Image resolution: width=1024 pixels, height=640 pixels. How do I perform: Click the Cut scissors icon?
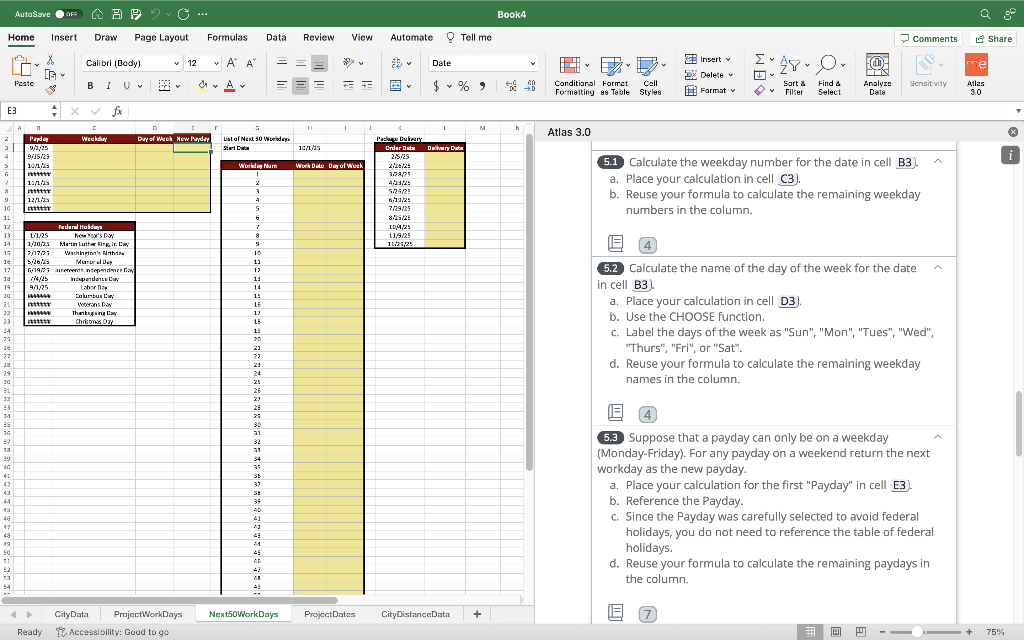[50, 59]
